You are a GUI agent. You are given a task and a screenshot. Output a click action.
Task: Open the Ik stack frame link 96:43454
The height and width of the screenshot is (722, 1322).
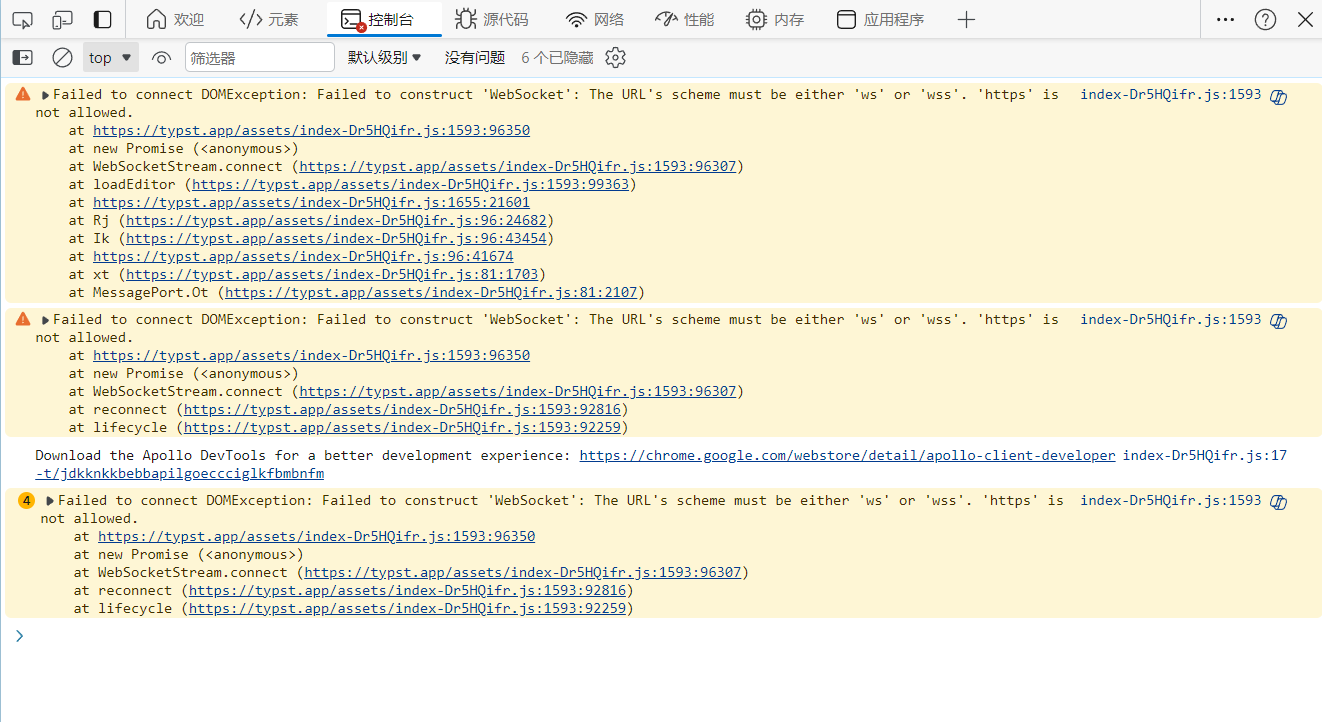[335, 238]
